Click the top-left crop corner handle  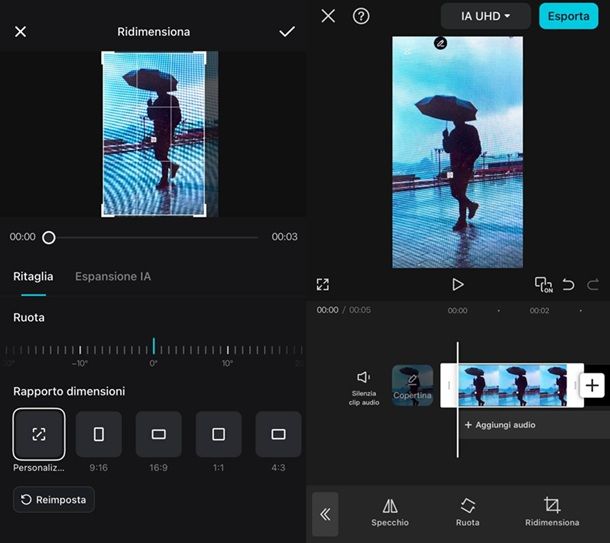pos(106,56)
